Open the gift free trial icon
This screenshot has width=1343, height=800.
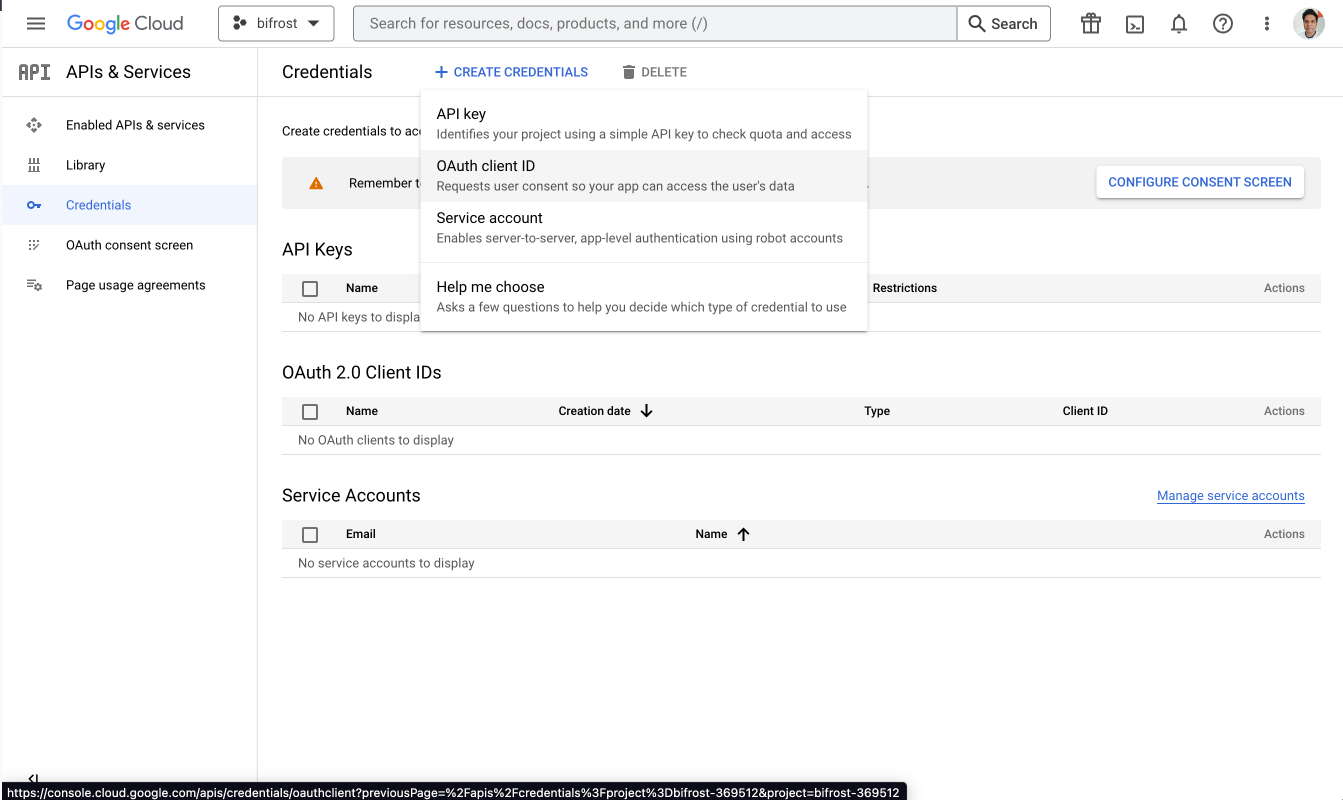1091,23
